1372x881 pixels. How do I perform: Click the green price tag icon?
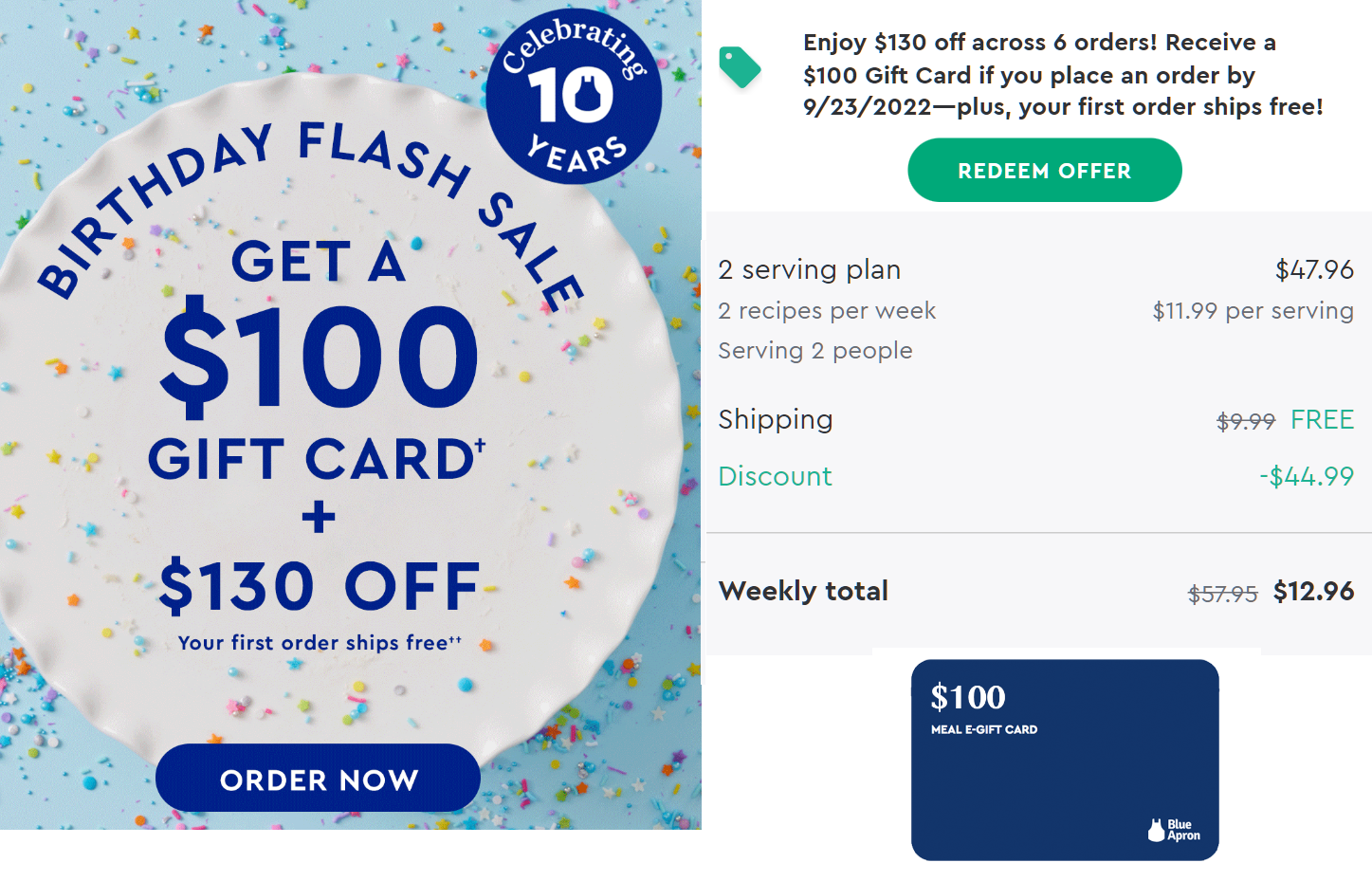[740, 67]
